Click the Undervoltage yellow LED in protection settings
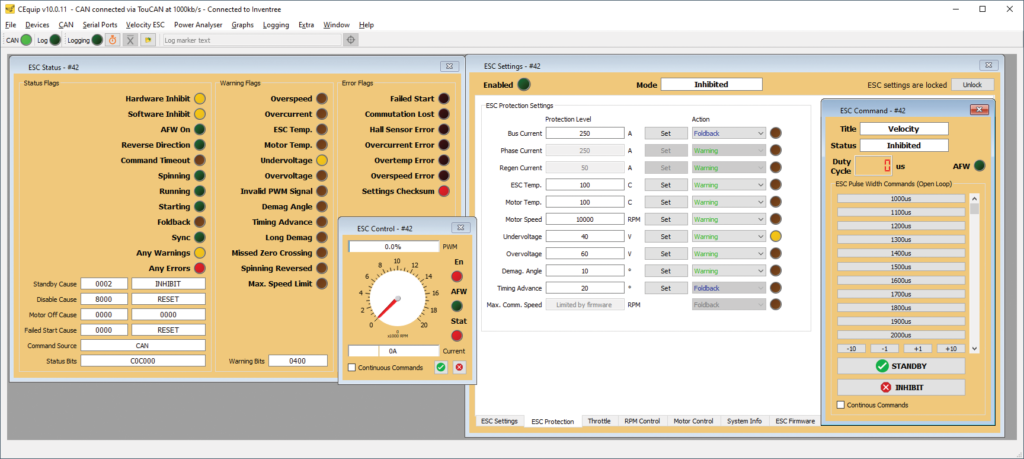The image size is (1024, 459). [x=776, y=236]
